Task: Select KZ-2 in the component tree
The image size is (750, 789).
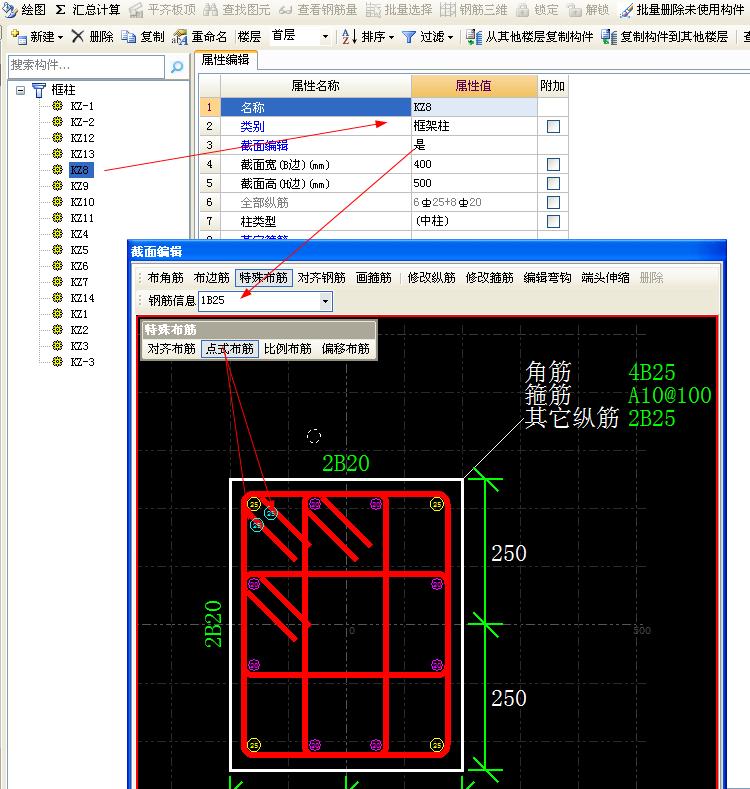Action: 82,122
